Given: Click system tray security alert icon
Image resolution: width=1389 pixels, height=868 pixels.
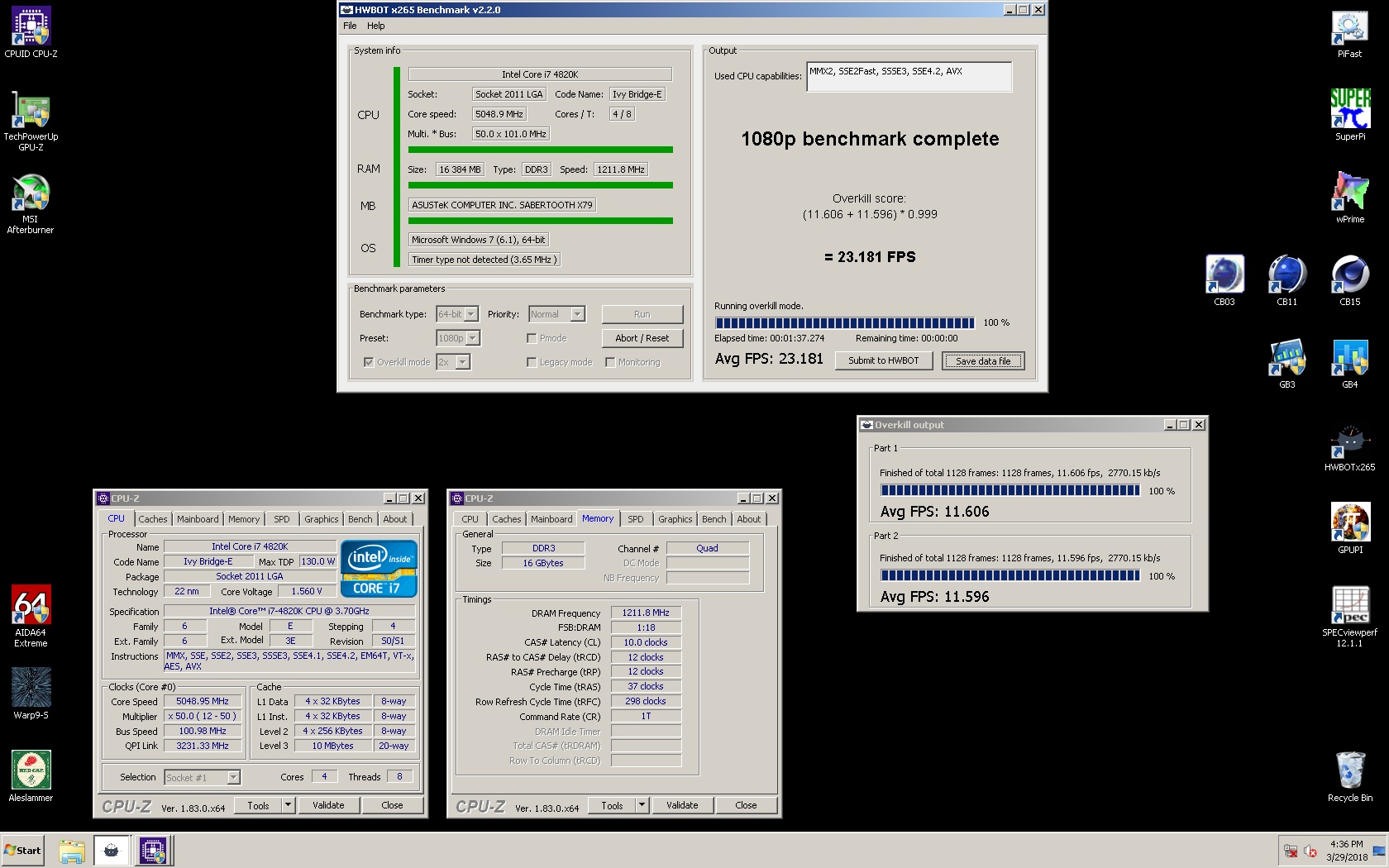Looking at the screenshot, I should 1290,851.
